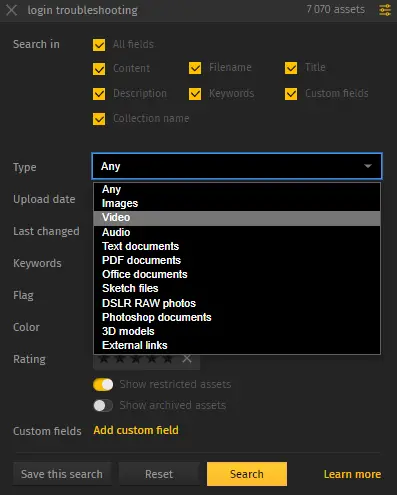The image size is (397, 495).
Task: Uncheck the Title checkbox
Action: pos(291,68)
